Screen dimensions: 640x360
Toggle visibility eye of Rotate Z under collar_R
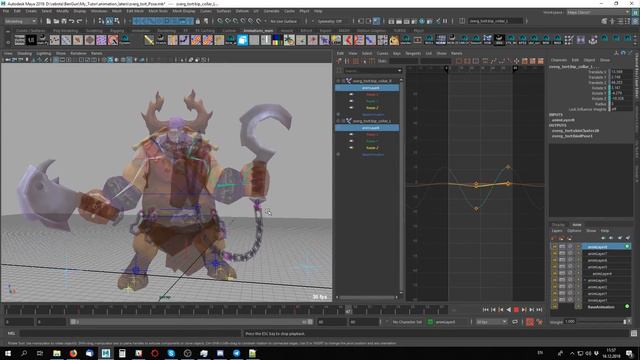(x=351, y=108)
